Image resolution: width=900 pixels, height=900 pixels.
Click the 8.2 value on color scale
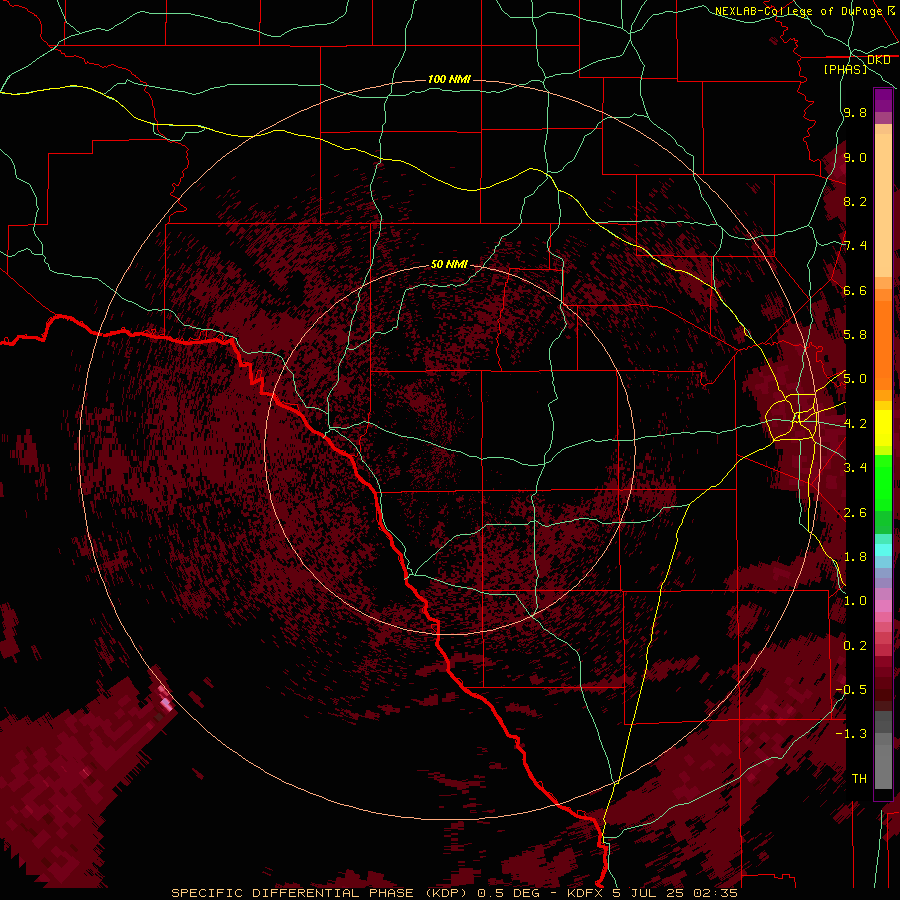tap(855, 201)
